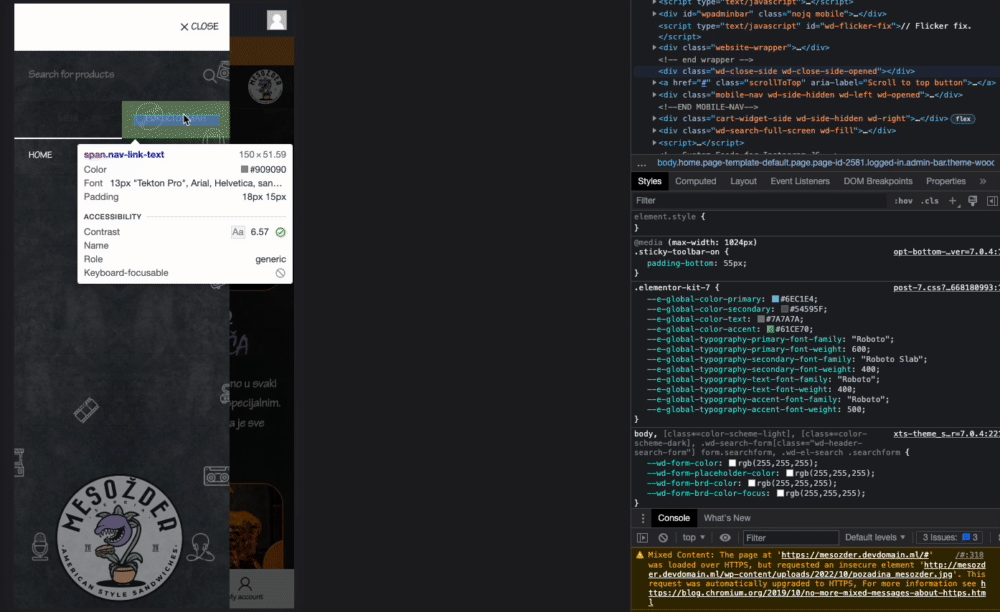Toggle the console sidebar icon

point(642,538)
